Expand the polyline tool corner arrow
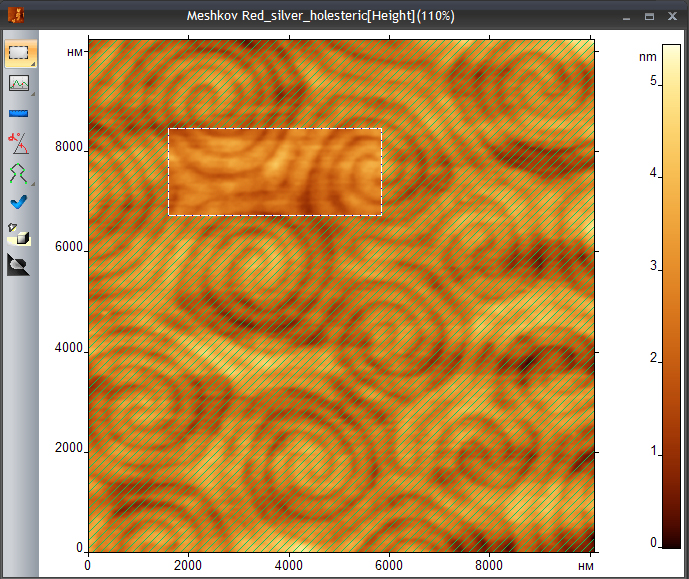Image resolution: width=689 pixels, height=579 pixels. pyautogui.click(x=33, y=184)
